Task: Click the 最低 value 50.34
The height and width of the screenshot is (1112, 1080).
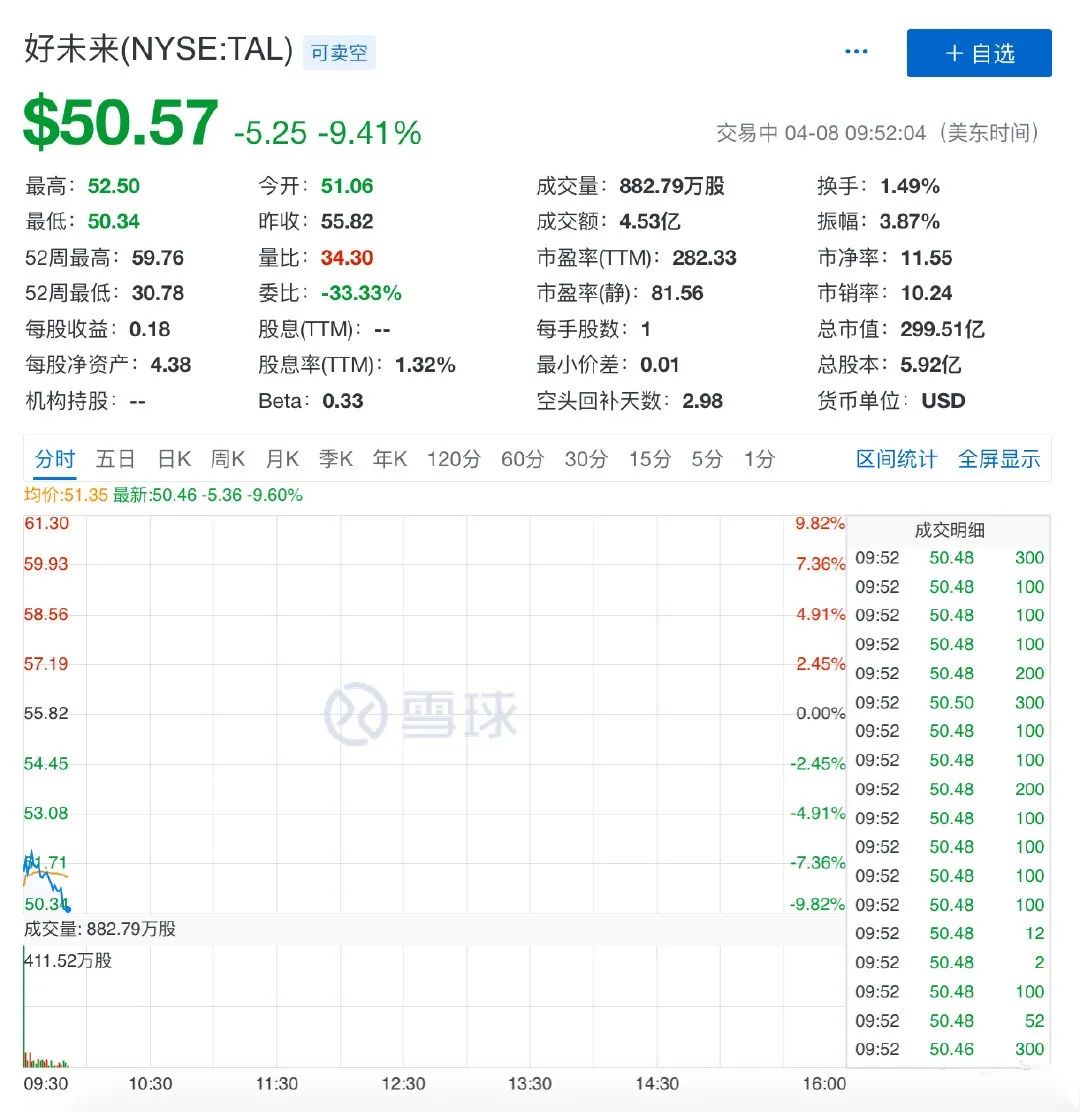Action: click(113, 222)
